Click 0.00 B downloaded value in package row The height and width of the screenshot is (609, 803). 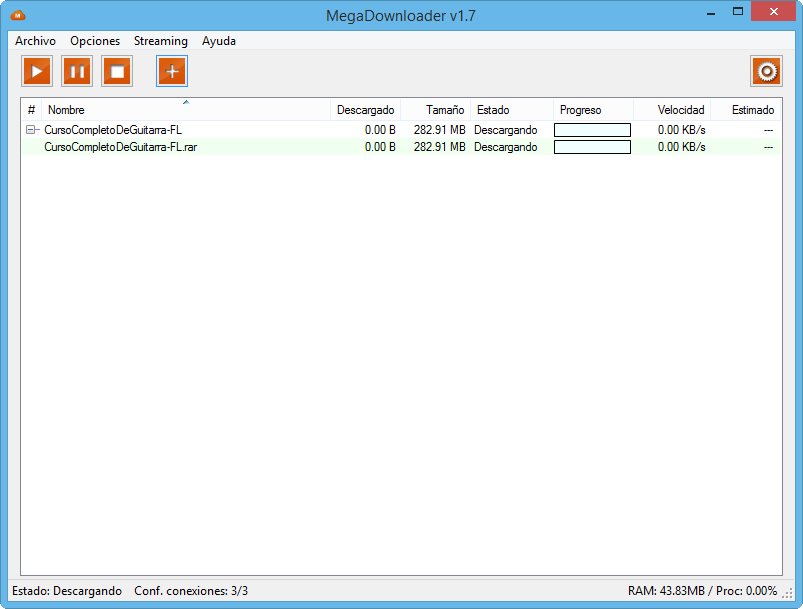(380, 130)
